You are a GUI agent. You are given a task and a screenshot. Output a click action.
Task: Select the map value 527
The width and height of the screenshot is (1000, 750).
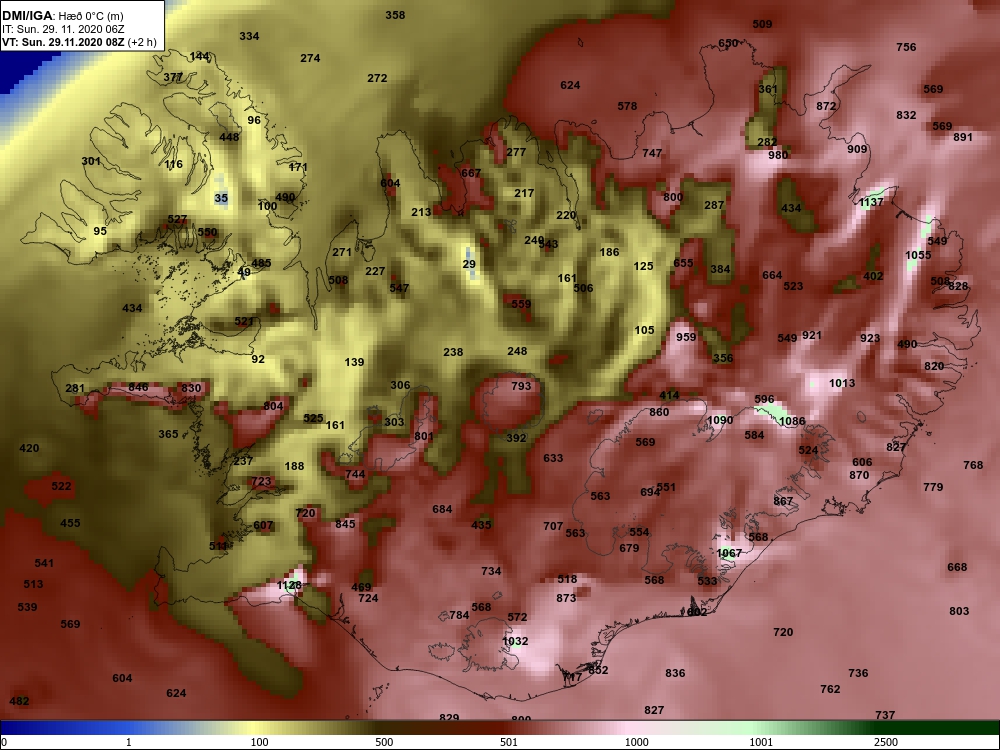(x=177, y=219)
